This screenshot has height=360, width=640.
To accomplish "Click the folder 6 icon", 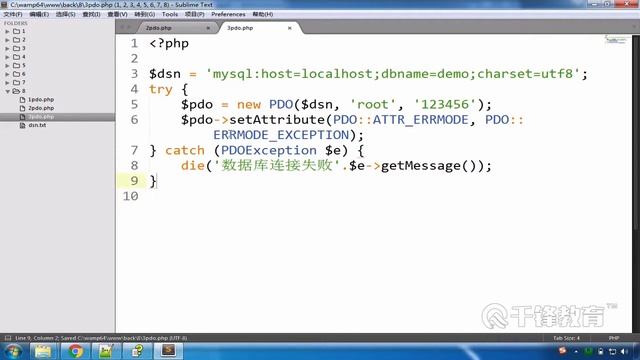I will click(16, 74).
